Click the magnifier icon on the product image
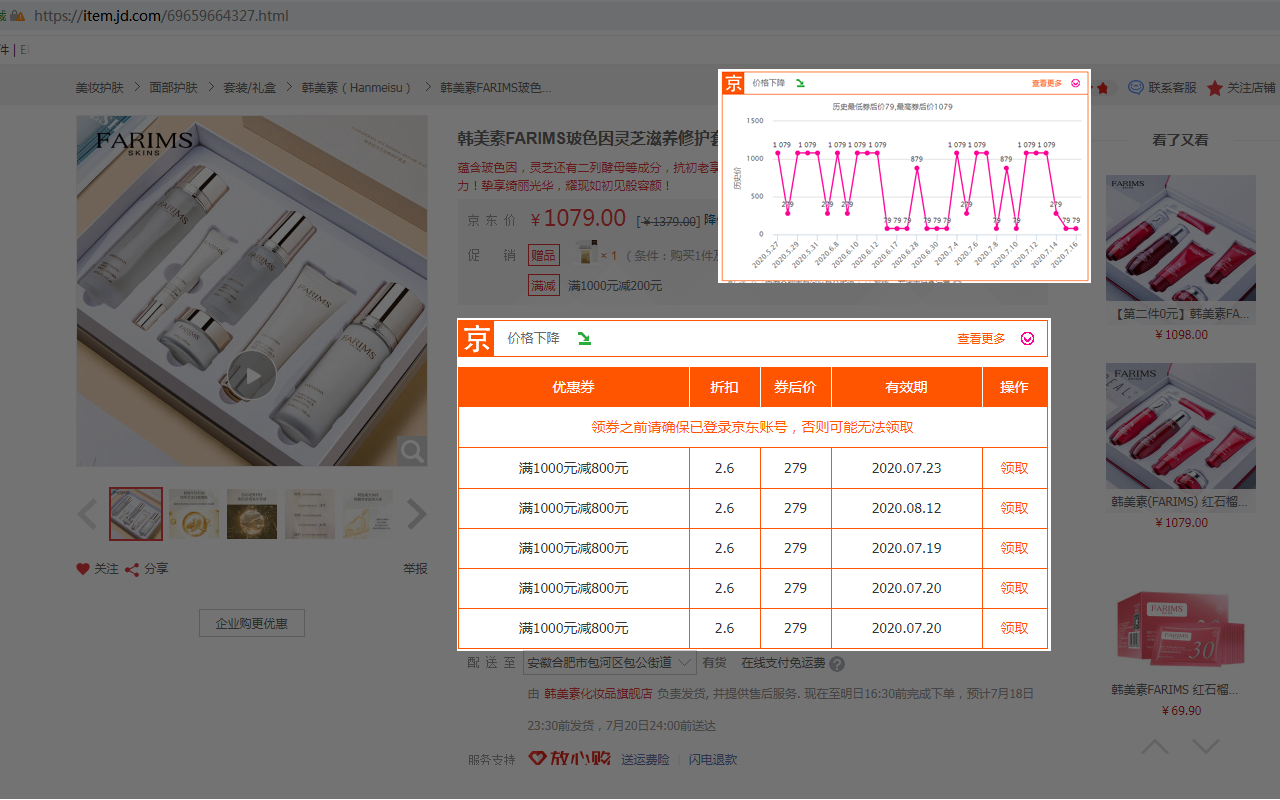 point(412,451)
